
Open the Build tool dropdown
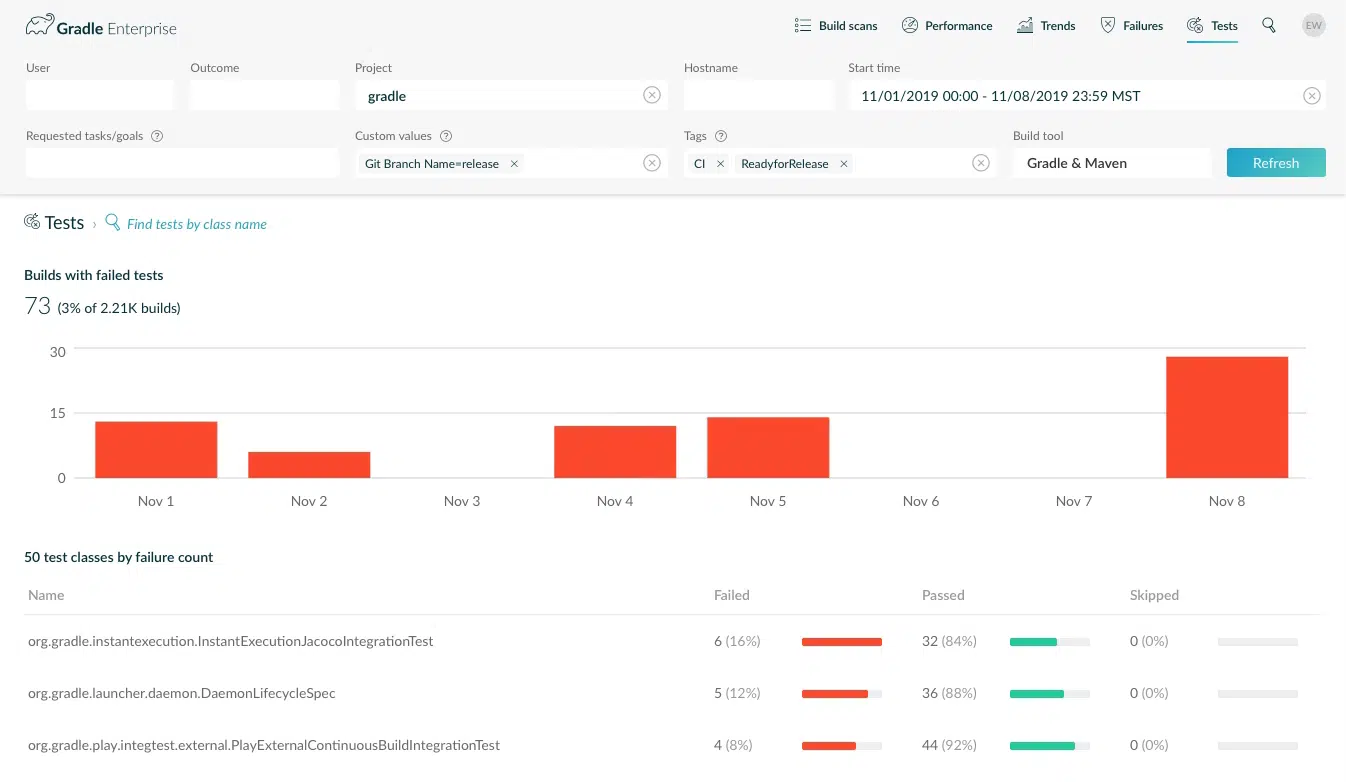click(1111, 163)
